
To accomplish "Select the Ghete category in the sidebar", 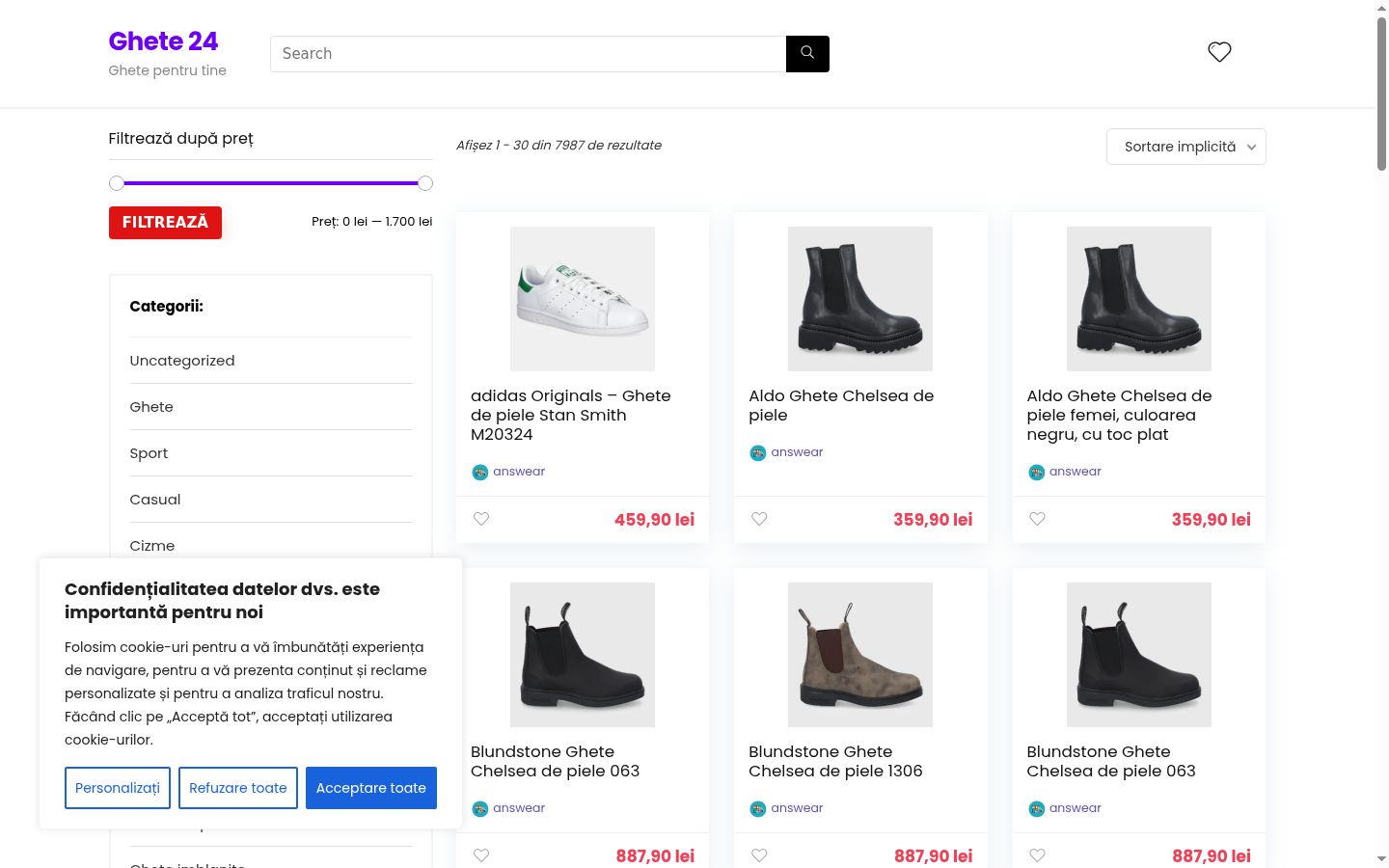I will (151, 407).
